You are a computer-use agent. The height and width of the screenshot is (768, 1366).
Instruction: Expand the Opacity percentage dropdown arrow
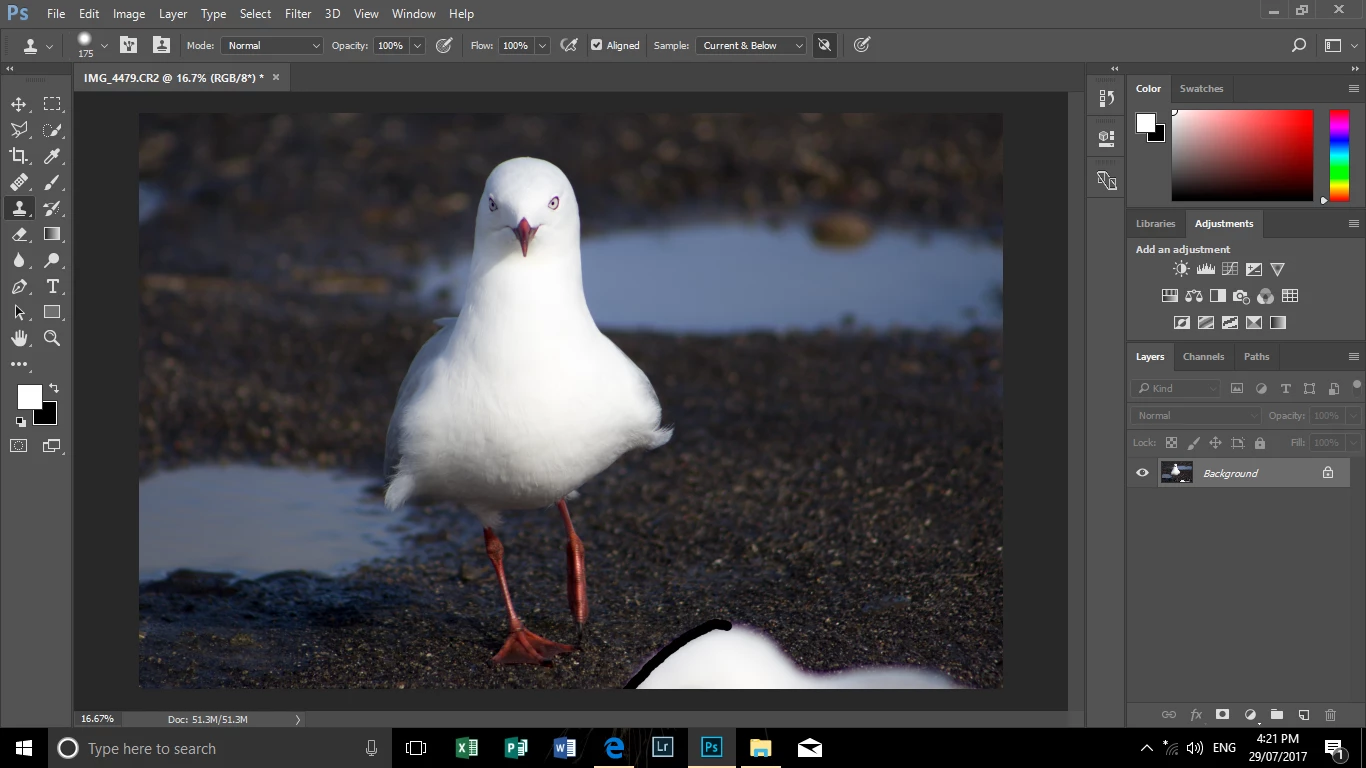pos(417,45)
